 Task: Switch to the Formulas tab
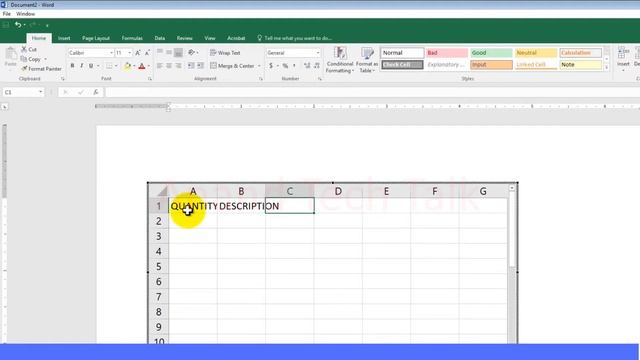132,38
